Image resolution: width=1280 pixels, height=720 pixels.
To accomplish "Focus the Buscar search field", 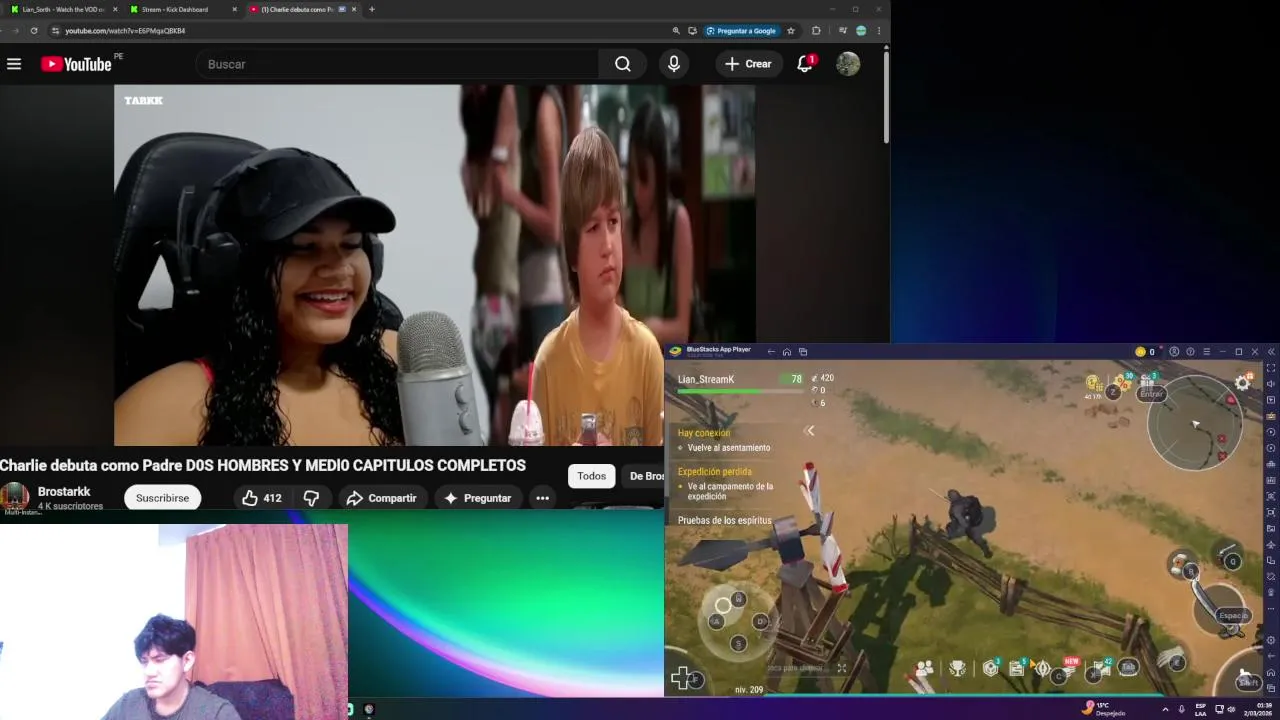I will pyautogui.click(x=397, y=64).
